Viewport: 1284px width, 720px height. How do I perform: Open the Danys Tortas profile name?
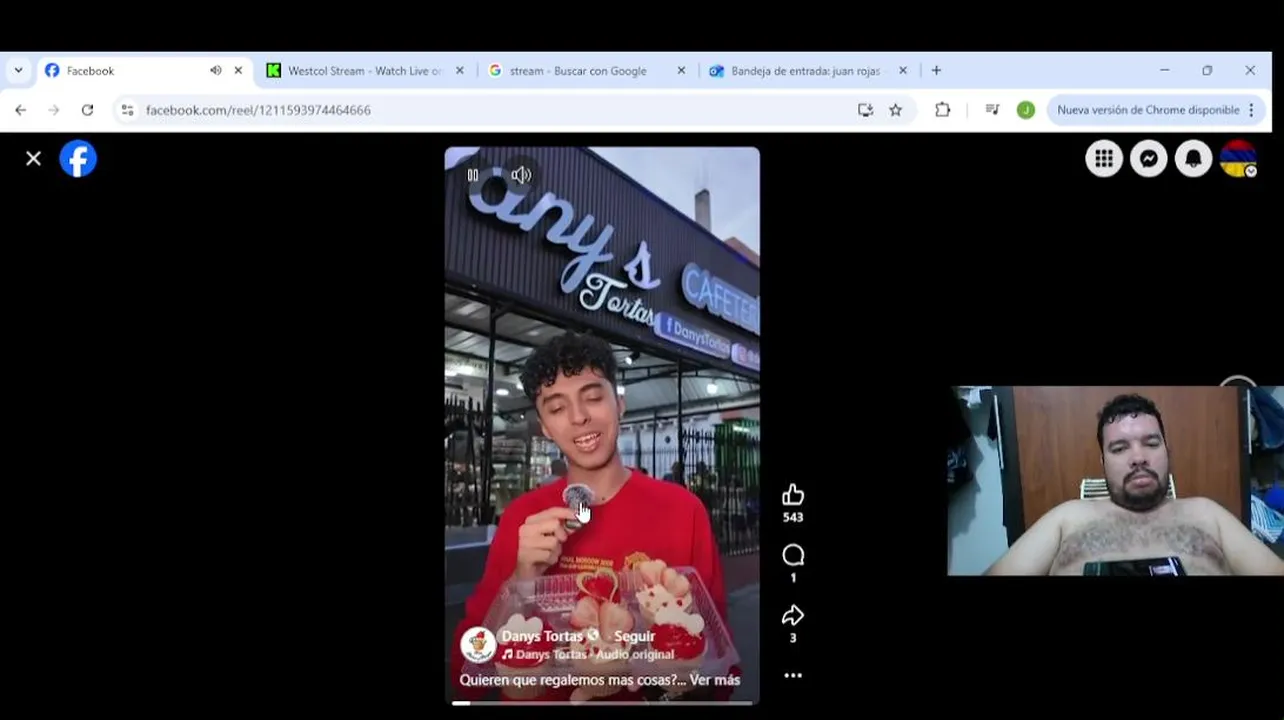tap(542, 636)
